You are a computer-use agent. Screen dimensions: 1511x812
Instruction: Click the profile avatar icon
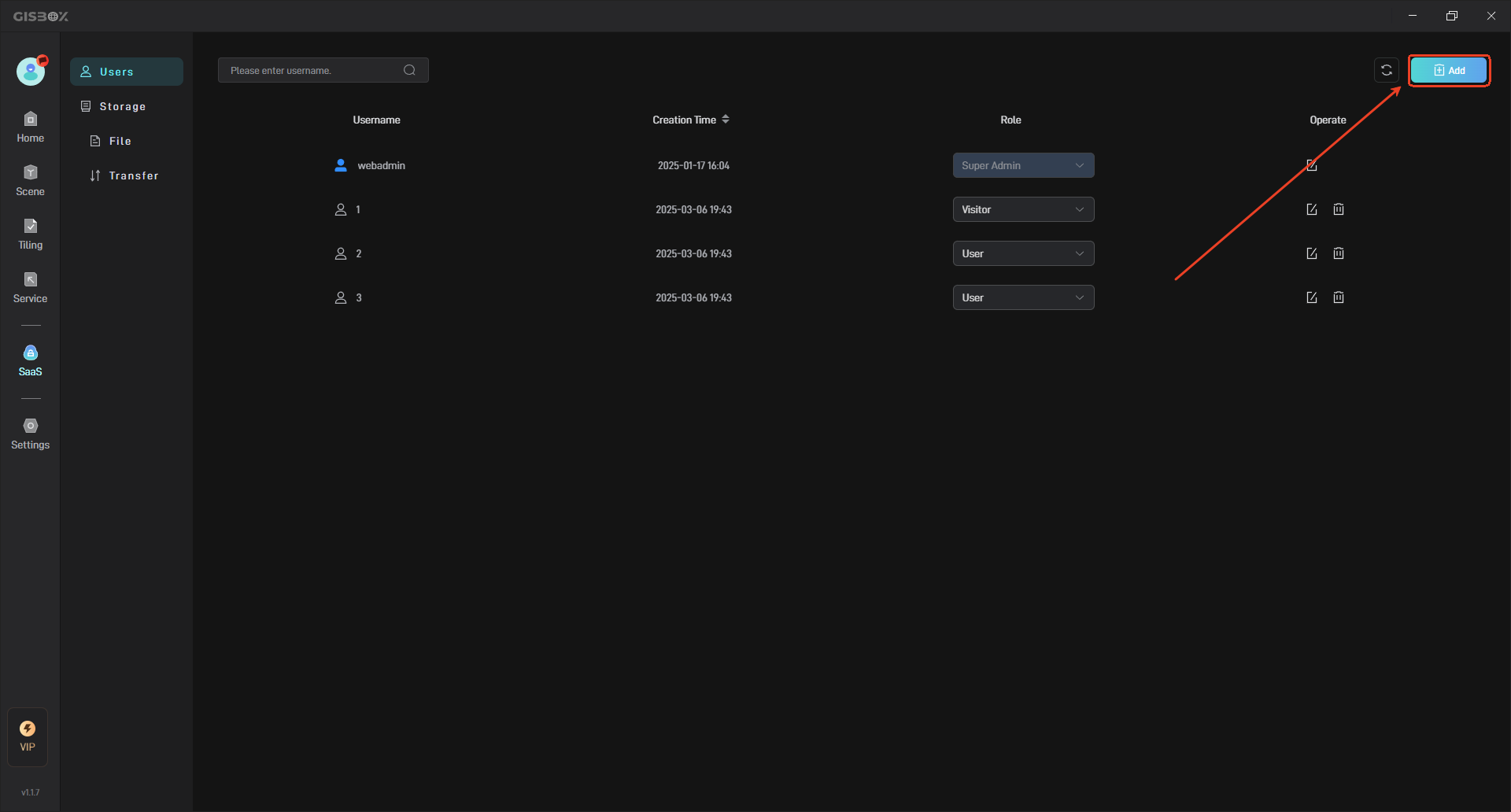(x=31, y=72)
